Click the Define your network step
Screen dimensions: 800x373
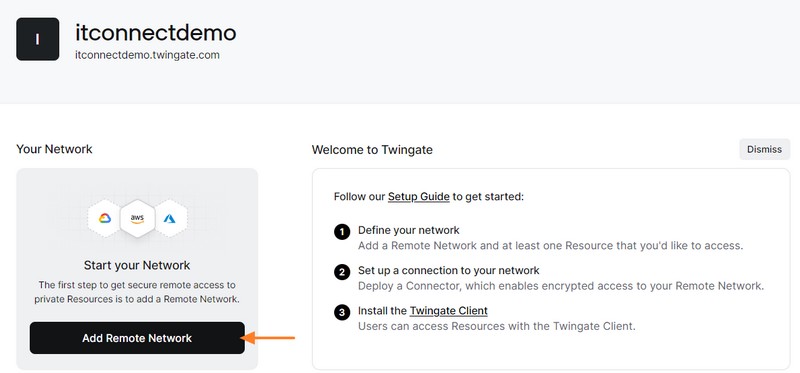[x=409, y=230]
